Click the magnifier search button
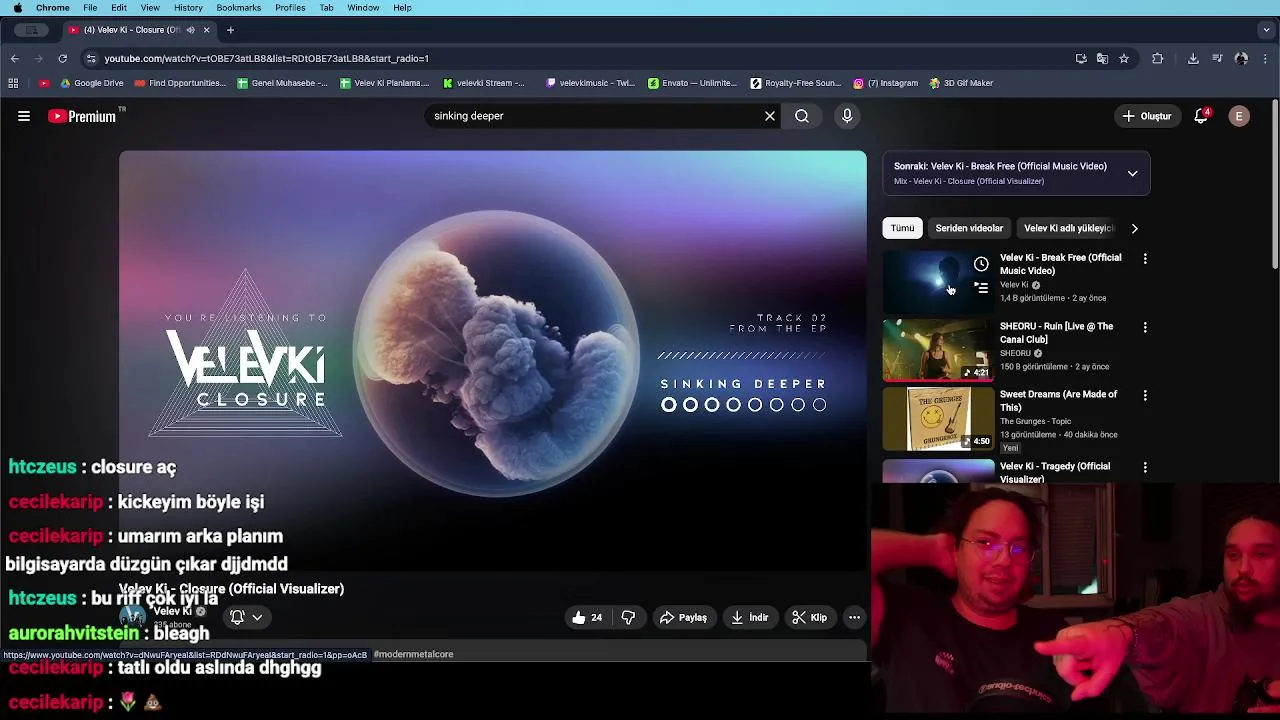 (802, 116)
